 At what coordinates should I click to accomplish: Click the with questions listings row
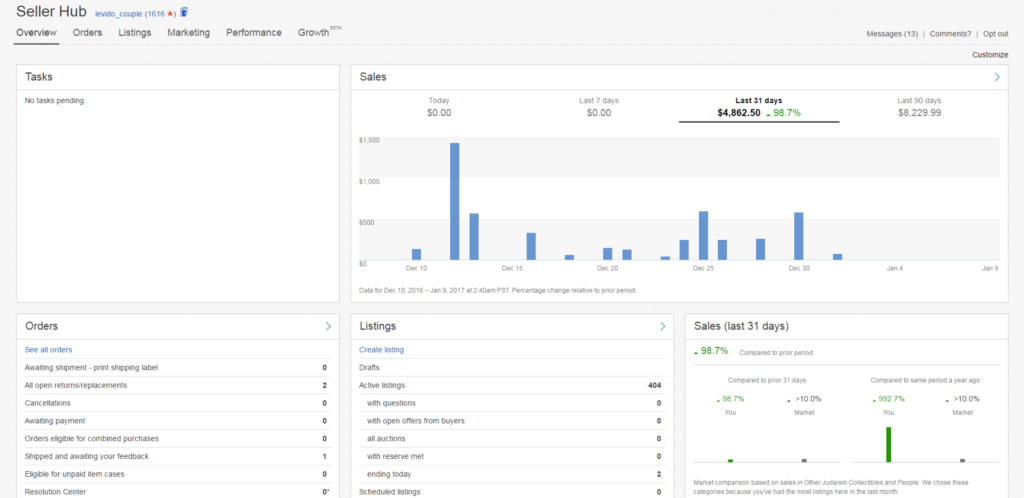click(x=512, y=403)
